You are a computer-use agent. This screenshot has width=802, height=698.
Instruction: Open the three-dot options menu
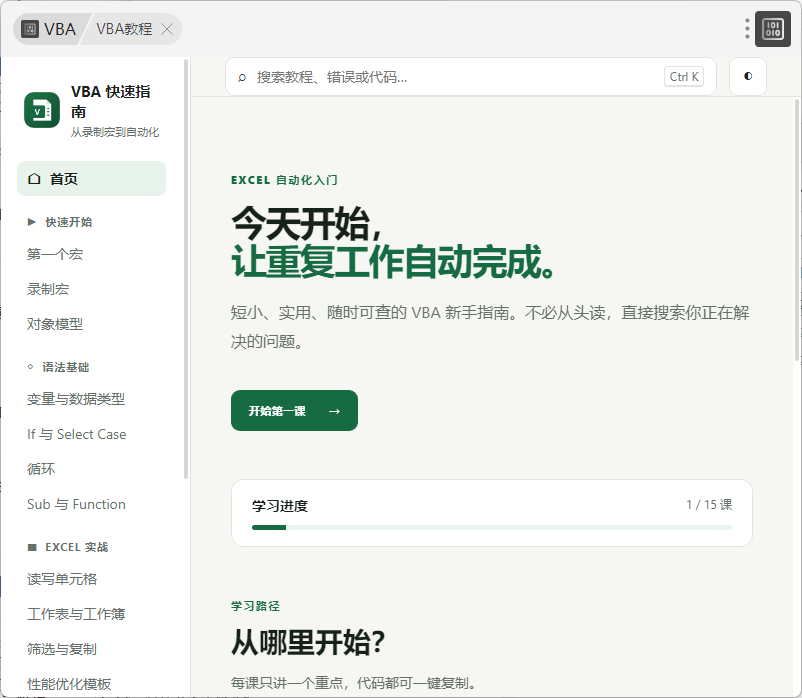coord(747,29)
